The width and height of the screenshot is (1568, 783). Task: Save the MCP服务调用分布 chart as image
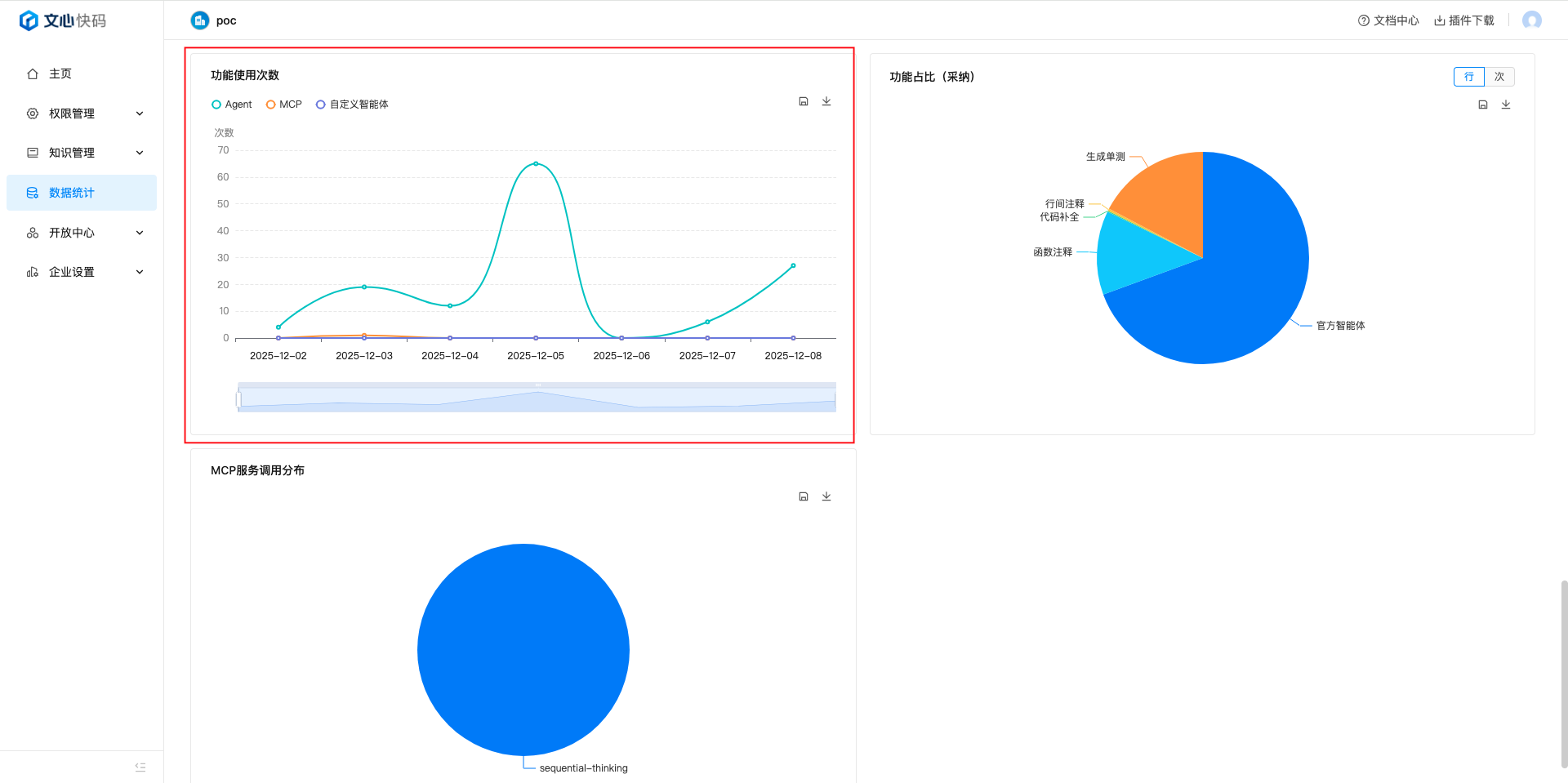(804, 496)
